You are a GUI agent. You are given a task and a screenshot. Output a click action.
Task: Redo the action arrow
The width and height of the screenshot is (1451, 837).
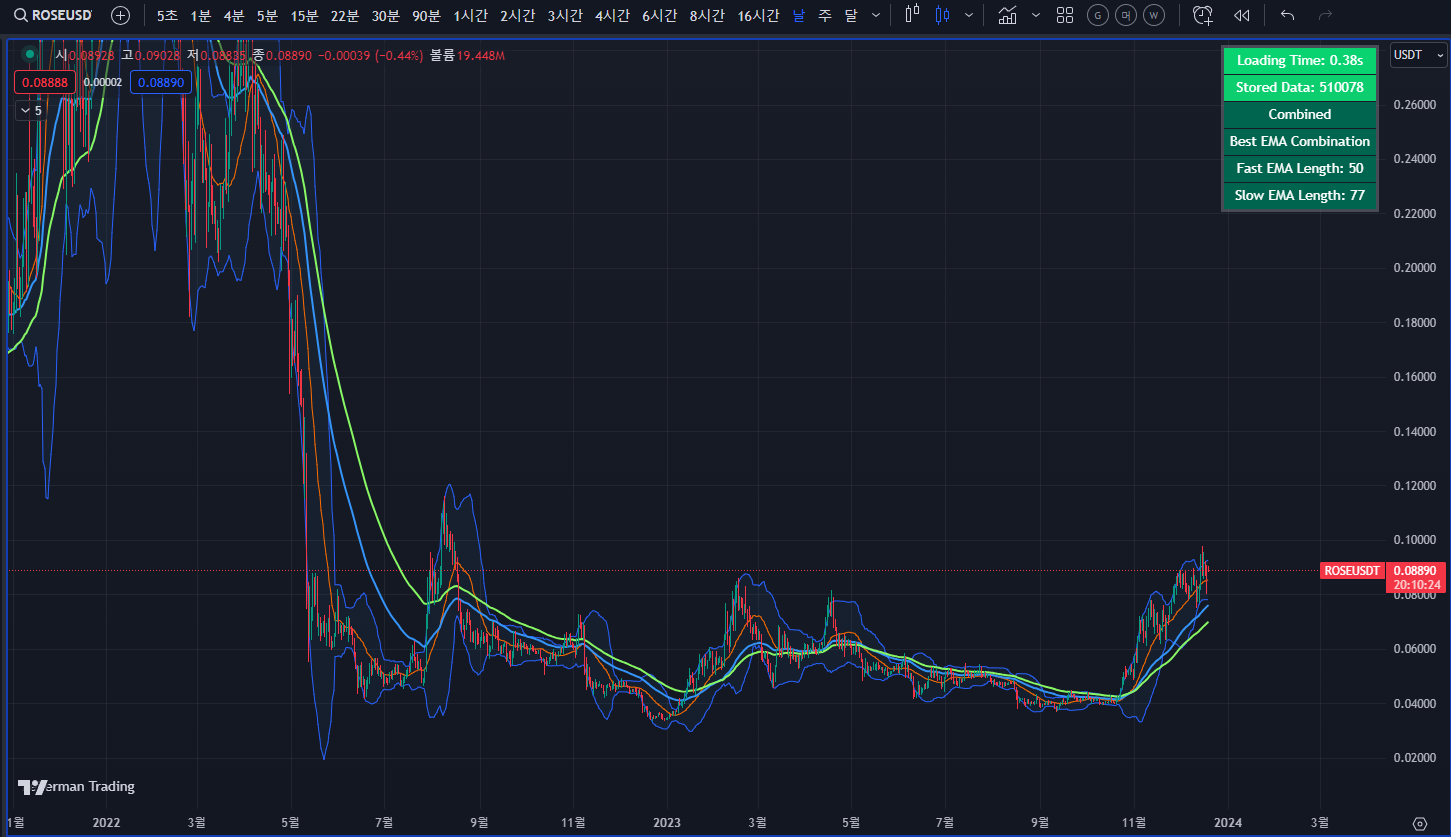point(1326,15)
